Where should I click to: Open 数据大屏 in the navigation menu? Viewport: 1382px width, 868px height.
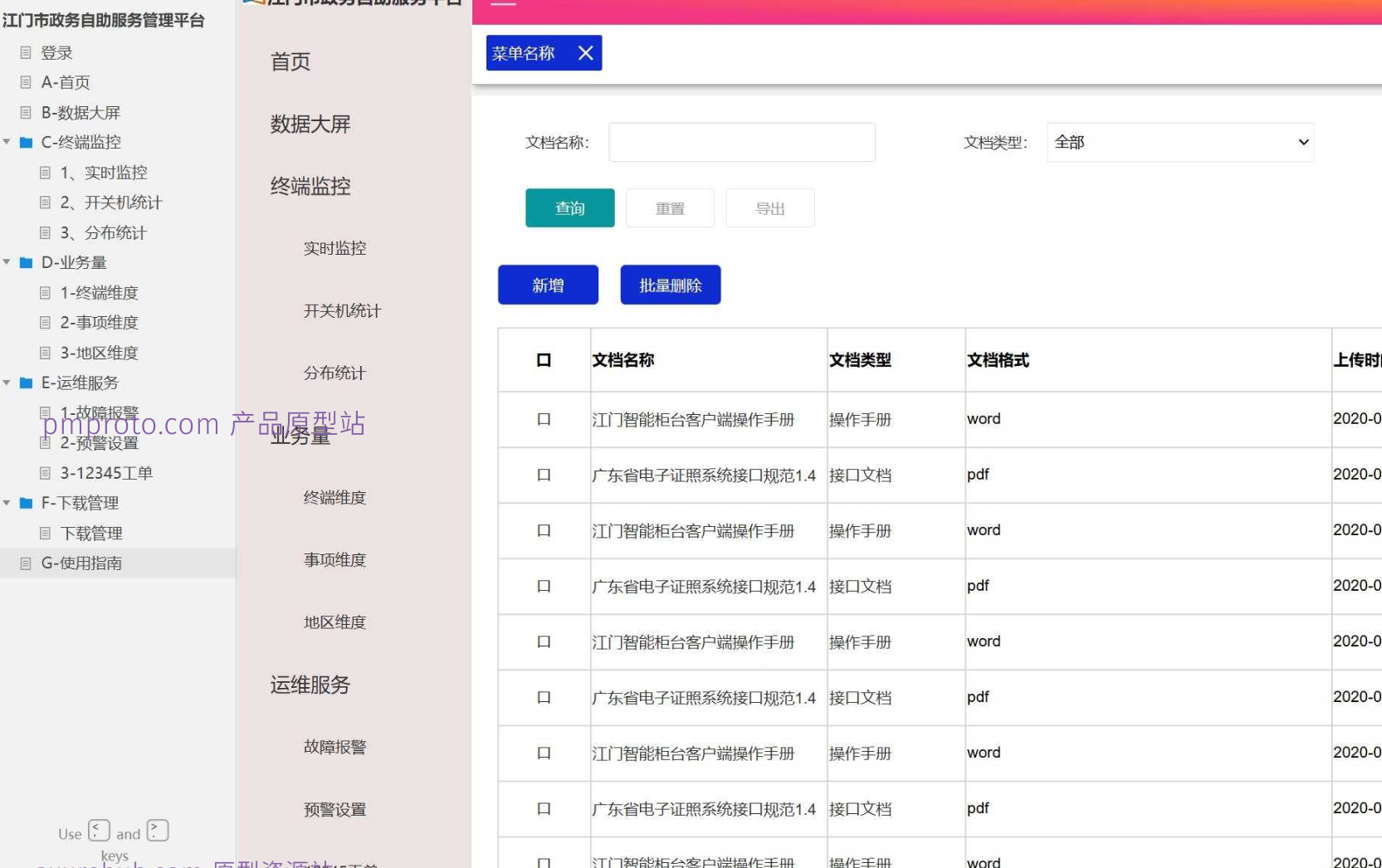[x=310, y=124]
